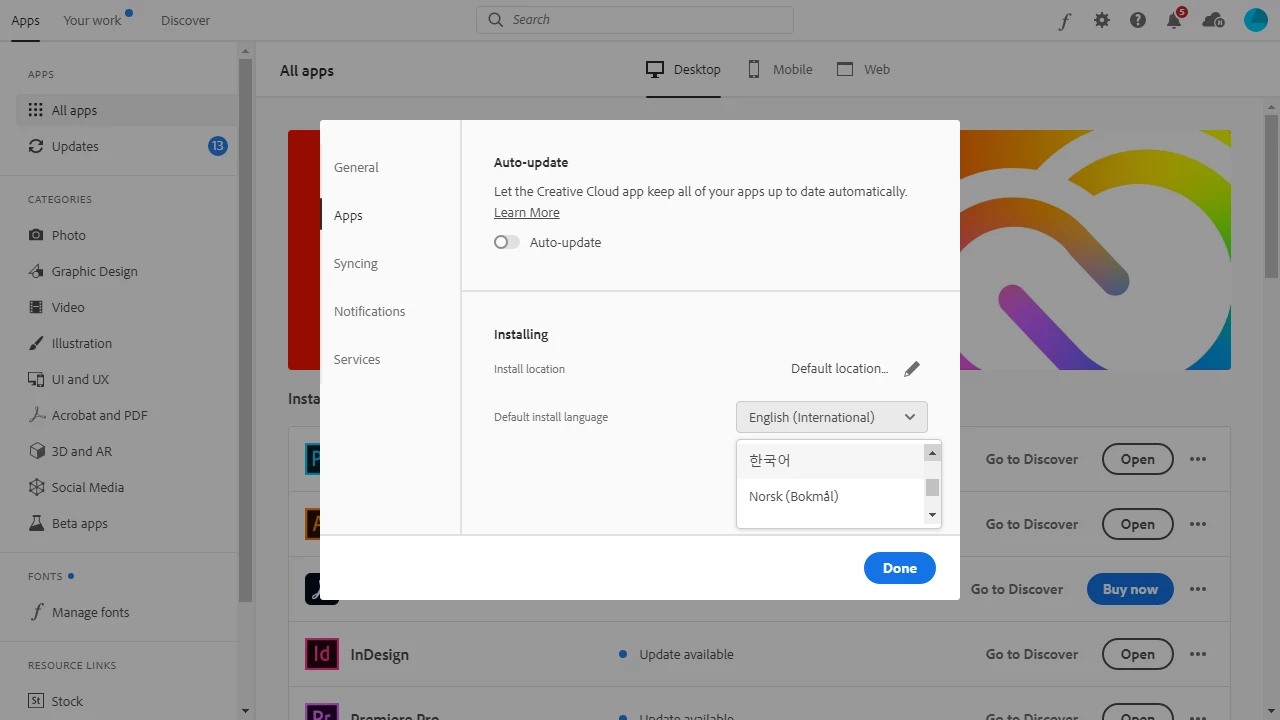The height and width of the screenshot is (720, 1280).
Task: Switch to the Syncing preferences tab
Action: 356,264
